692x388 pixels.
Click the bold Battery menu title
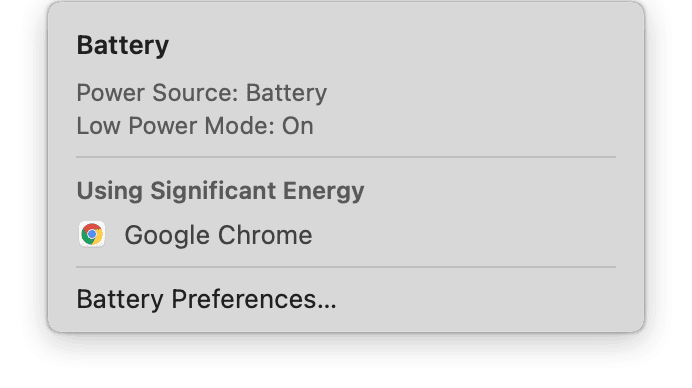[x=123, y=45]
